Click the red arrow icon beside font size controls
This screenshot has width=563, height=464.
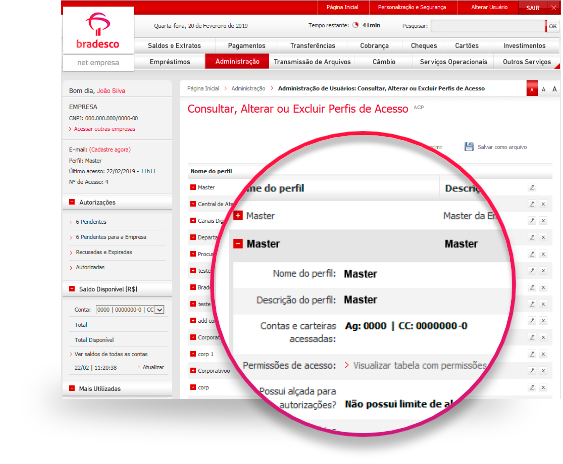(532, 89)
